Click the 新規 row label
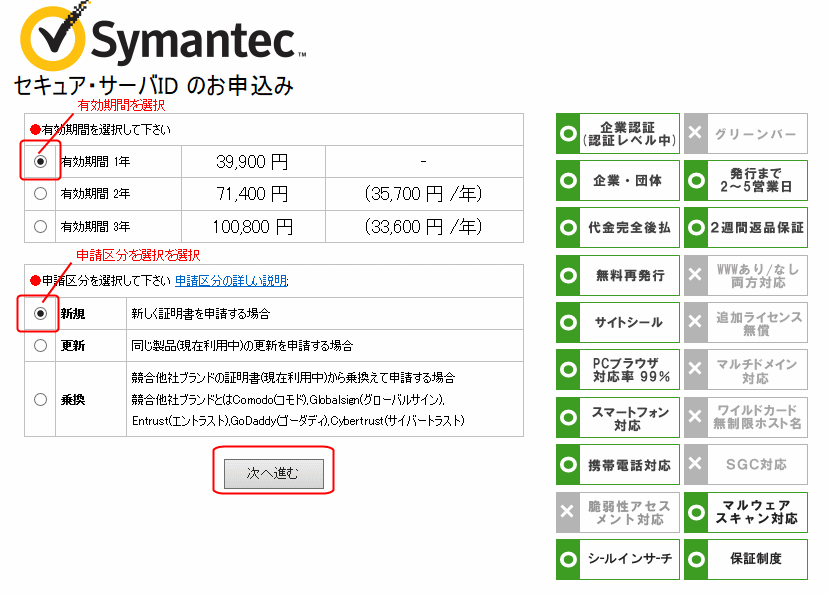This screenshot has width=828, height=594. [x=72, y=314]
